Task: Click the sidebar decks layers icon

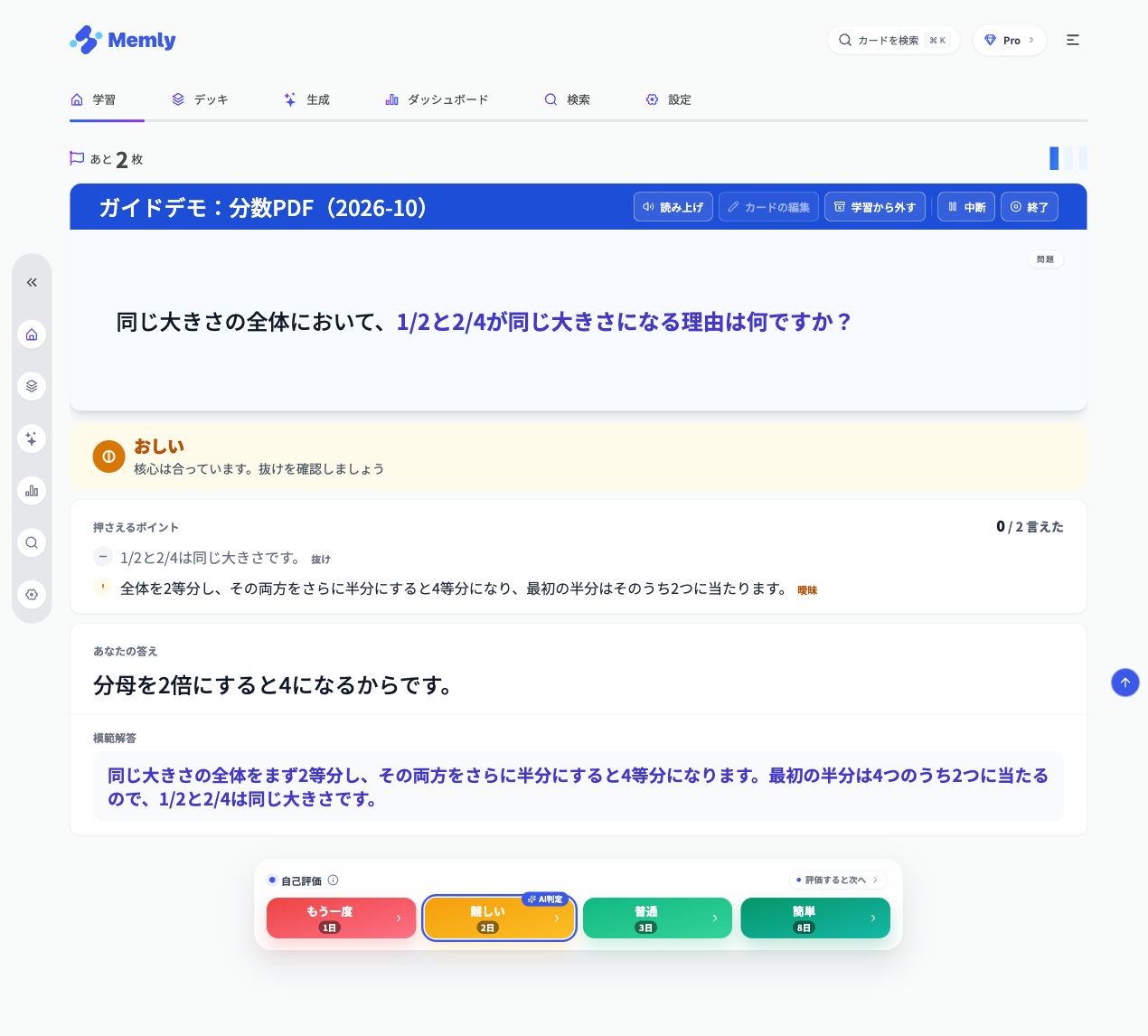Action: pyautogui.click(x=32, y=386)
